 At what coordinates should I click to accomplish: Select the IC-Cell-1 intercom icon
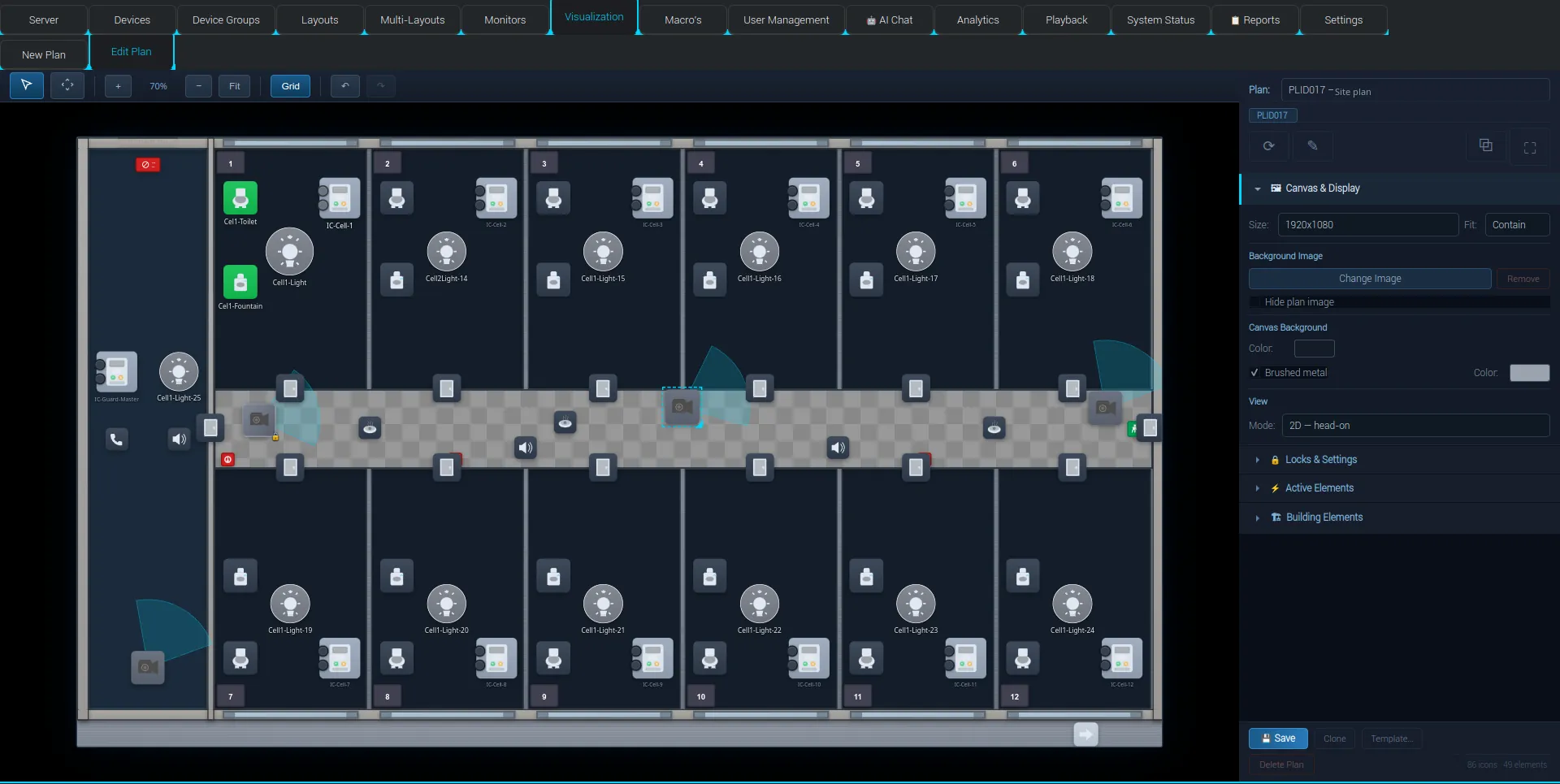339,198
